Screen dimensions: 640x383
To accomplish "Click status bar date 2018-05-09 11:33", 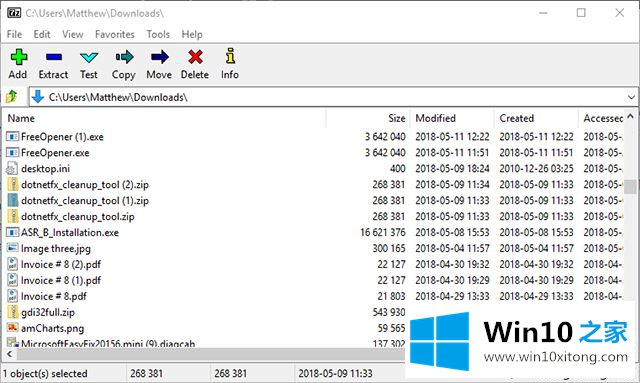I will (335, 374).
